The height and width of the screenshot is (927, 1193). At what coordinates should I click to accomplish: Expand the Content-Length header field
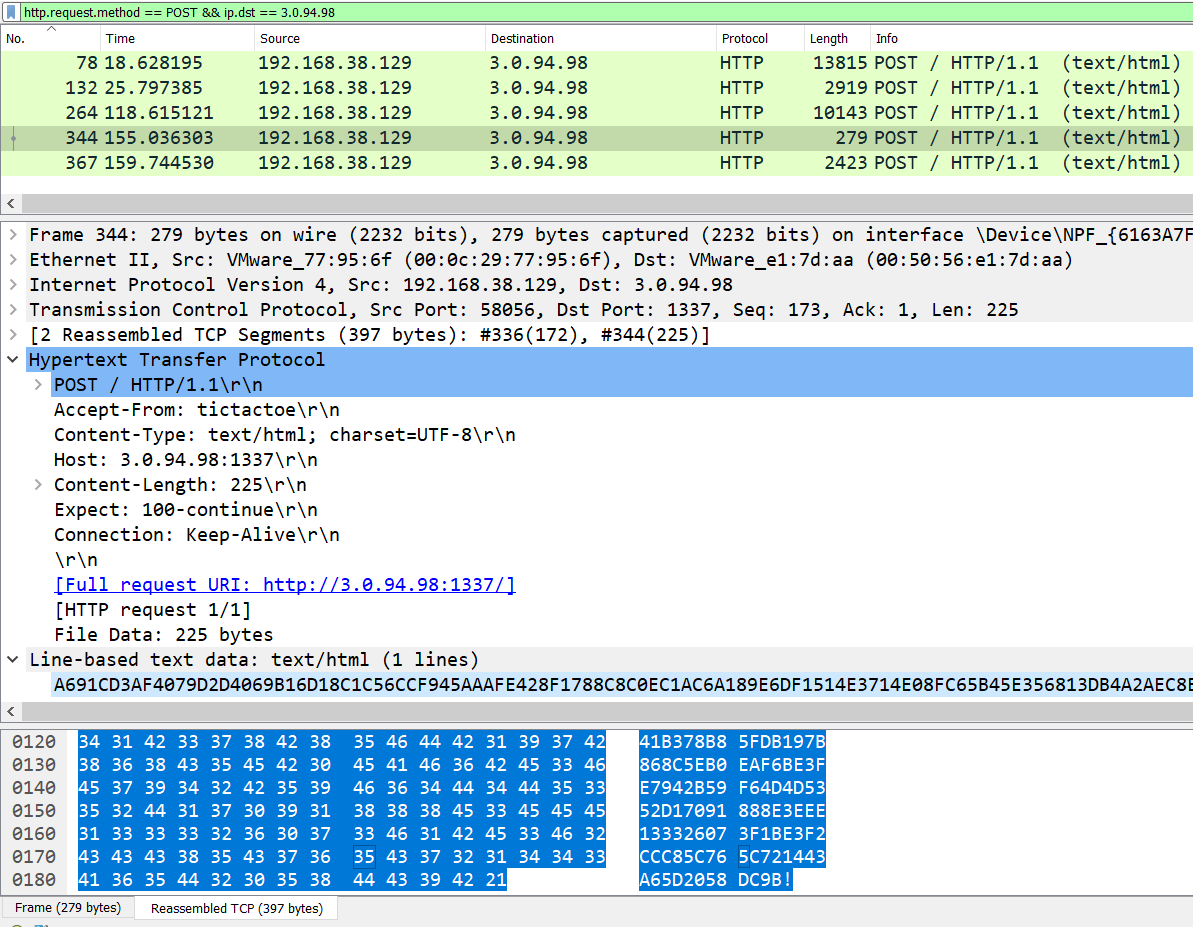tap(37, 484)
